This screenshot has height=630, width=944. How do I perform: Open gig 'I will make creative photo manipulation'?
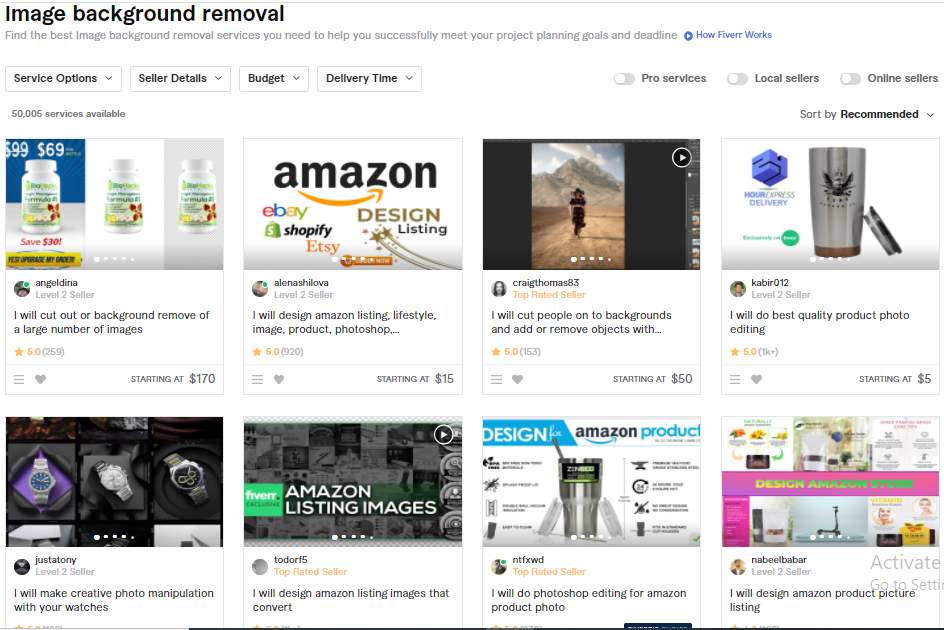114,600
